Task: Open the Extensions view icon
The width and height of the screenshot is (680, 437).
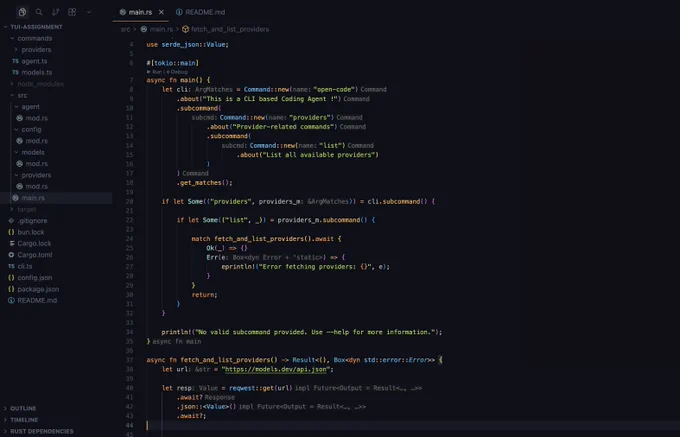Action: tap(72, 12)
